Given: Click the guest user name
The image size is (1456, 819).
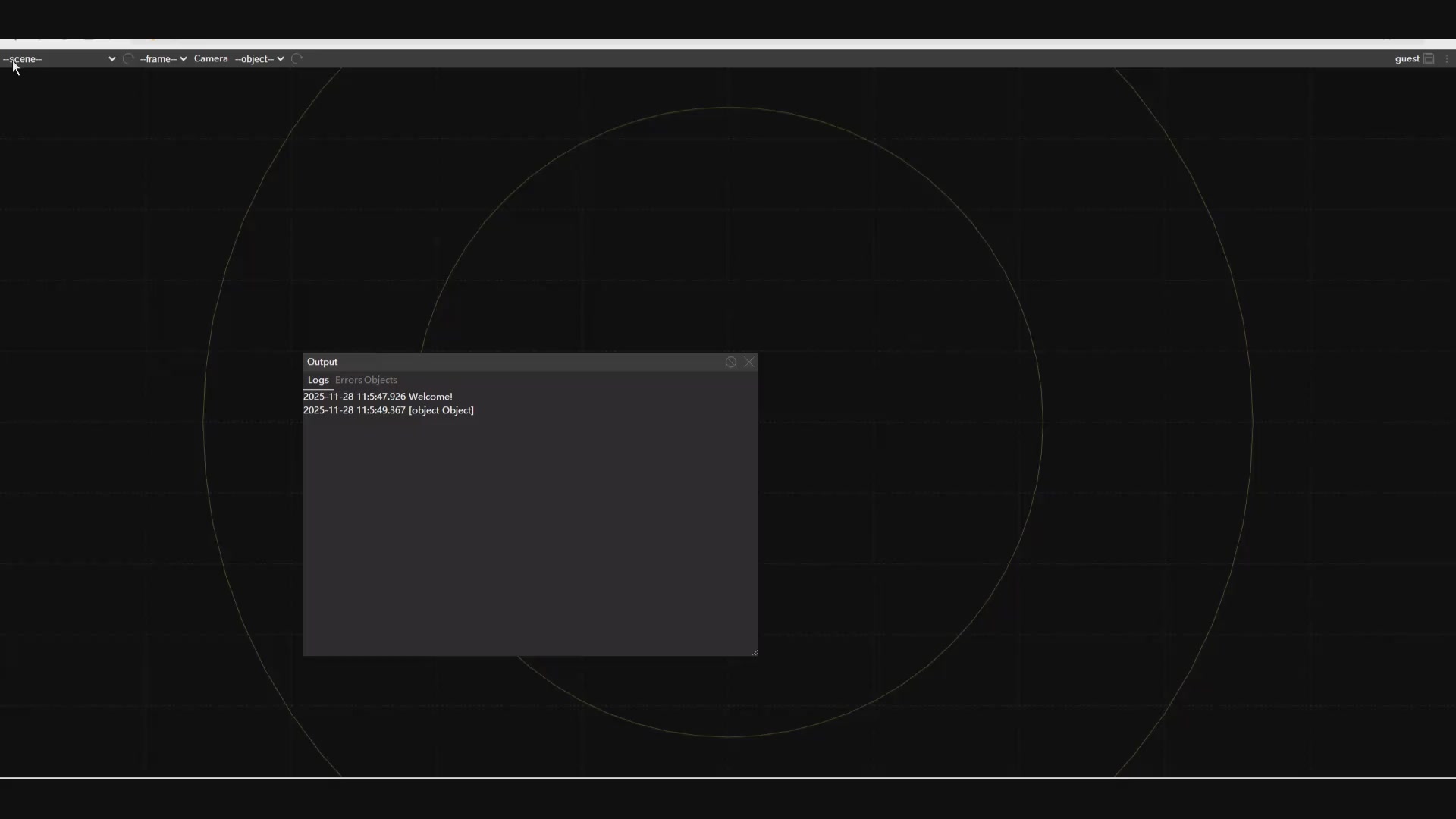Looking at the screenshot, I should tap(1407, 59).
